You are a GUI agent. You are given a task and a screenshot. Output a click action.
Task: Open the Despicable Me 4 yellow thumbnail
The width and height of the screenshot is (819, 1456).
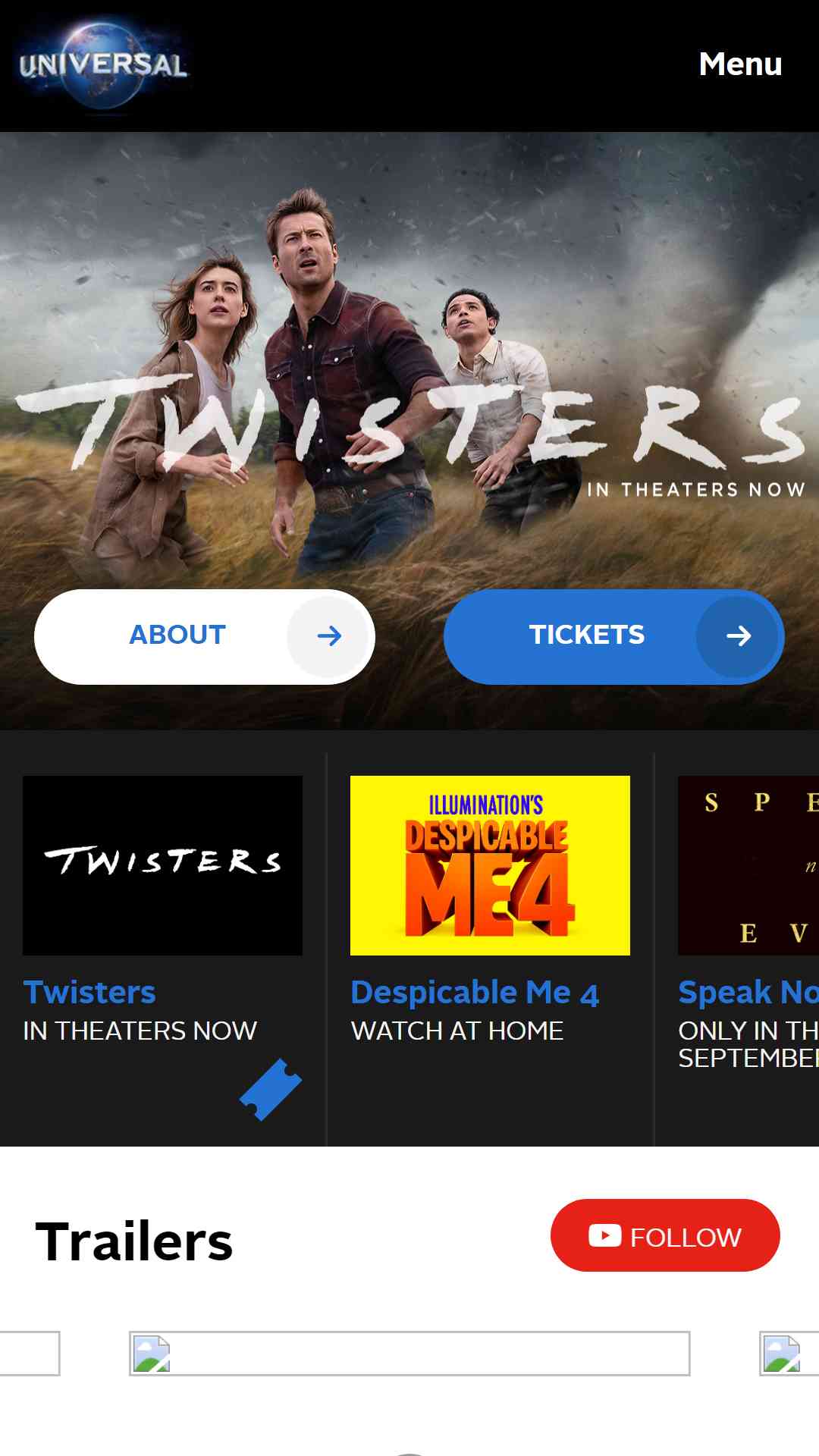(x=490, y=865)
